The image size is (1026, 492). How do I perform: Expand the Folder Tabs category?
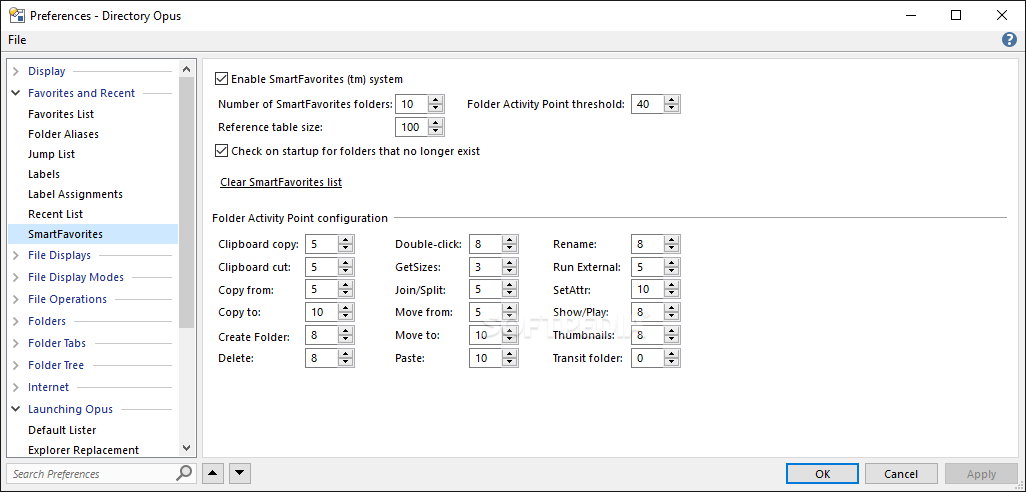[16, 343]
